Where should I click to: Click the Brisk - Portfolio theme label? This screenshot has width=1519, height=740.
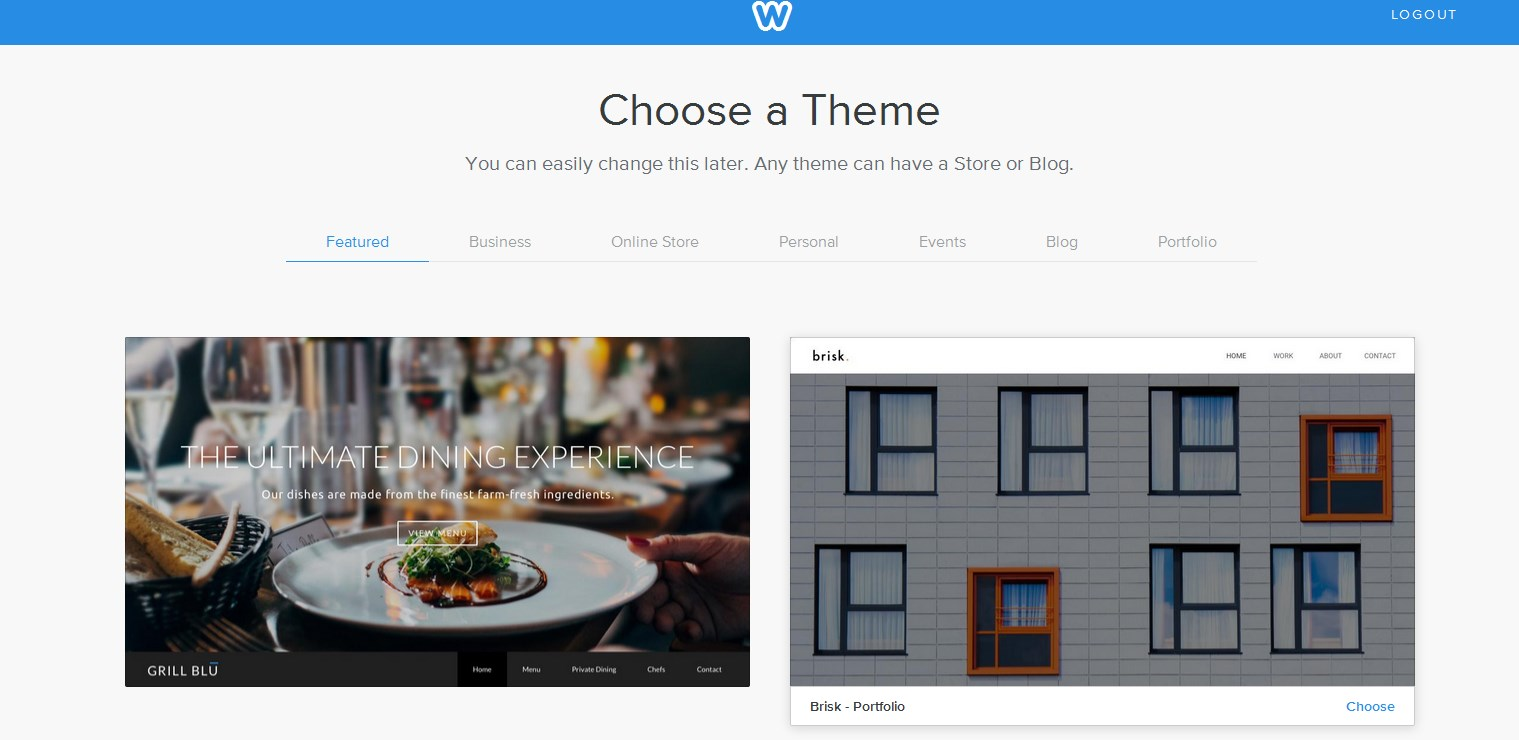[857, 707]
